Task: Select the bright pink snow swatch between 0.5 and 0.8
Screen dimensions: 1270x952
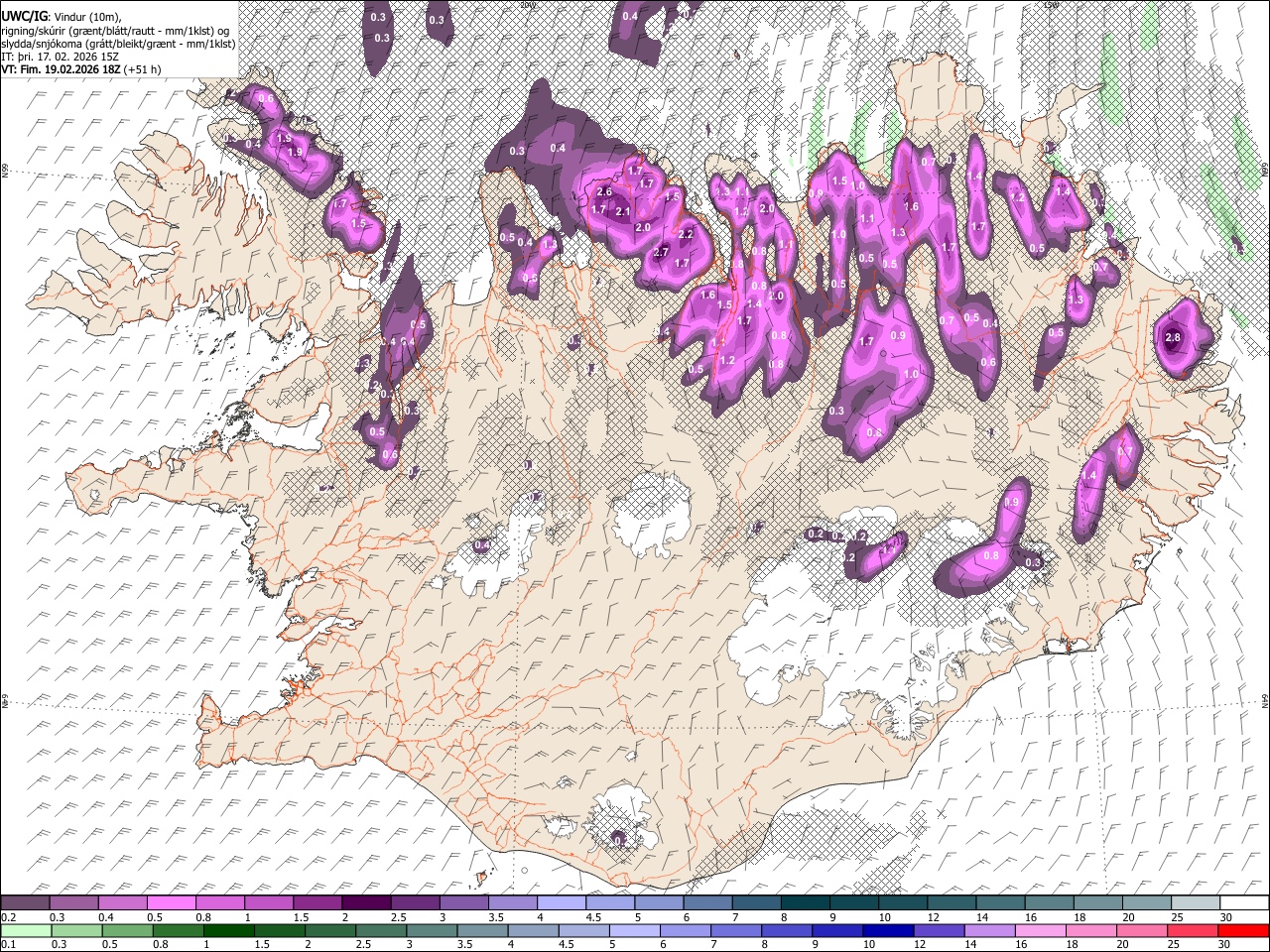Action: (x=172, y=903)
